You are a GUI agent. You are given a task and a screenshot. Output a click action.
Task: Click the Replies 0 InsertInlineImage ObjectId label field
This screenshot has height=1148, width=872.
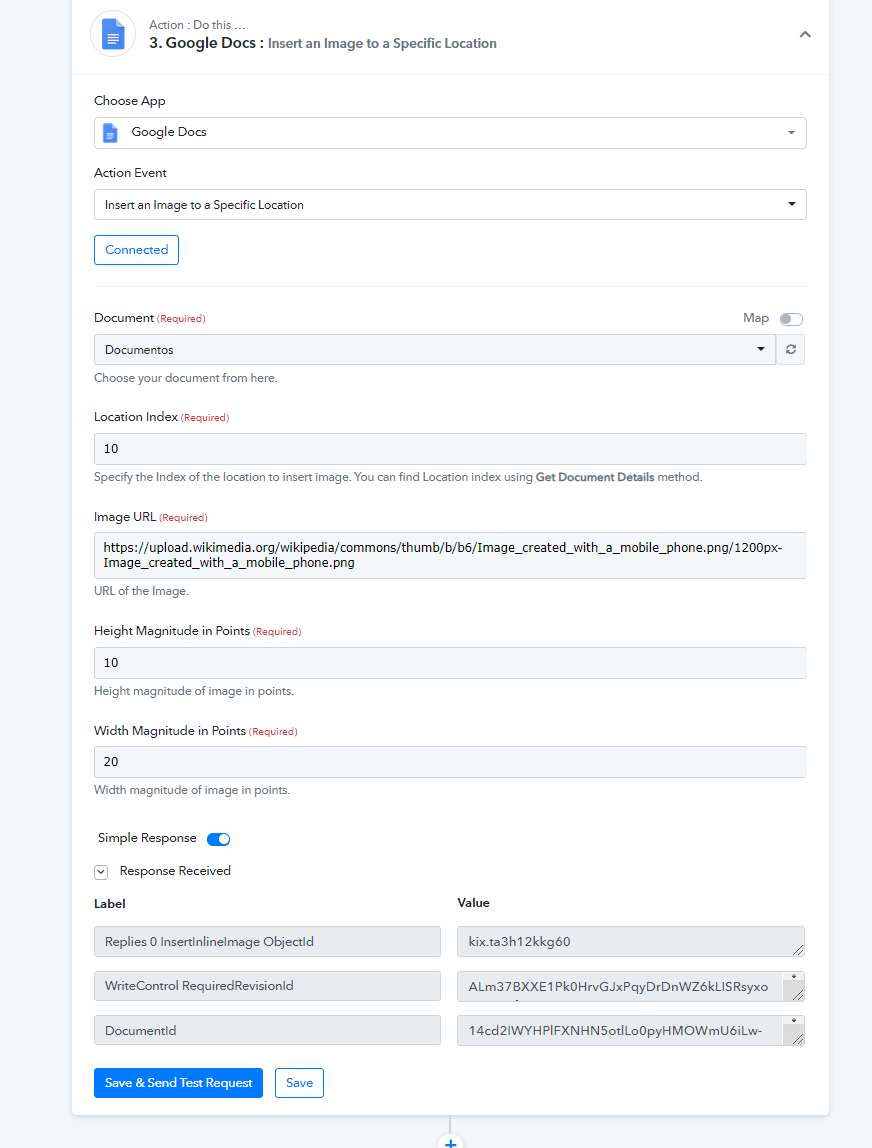click(267, 942)
